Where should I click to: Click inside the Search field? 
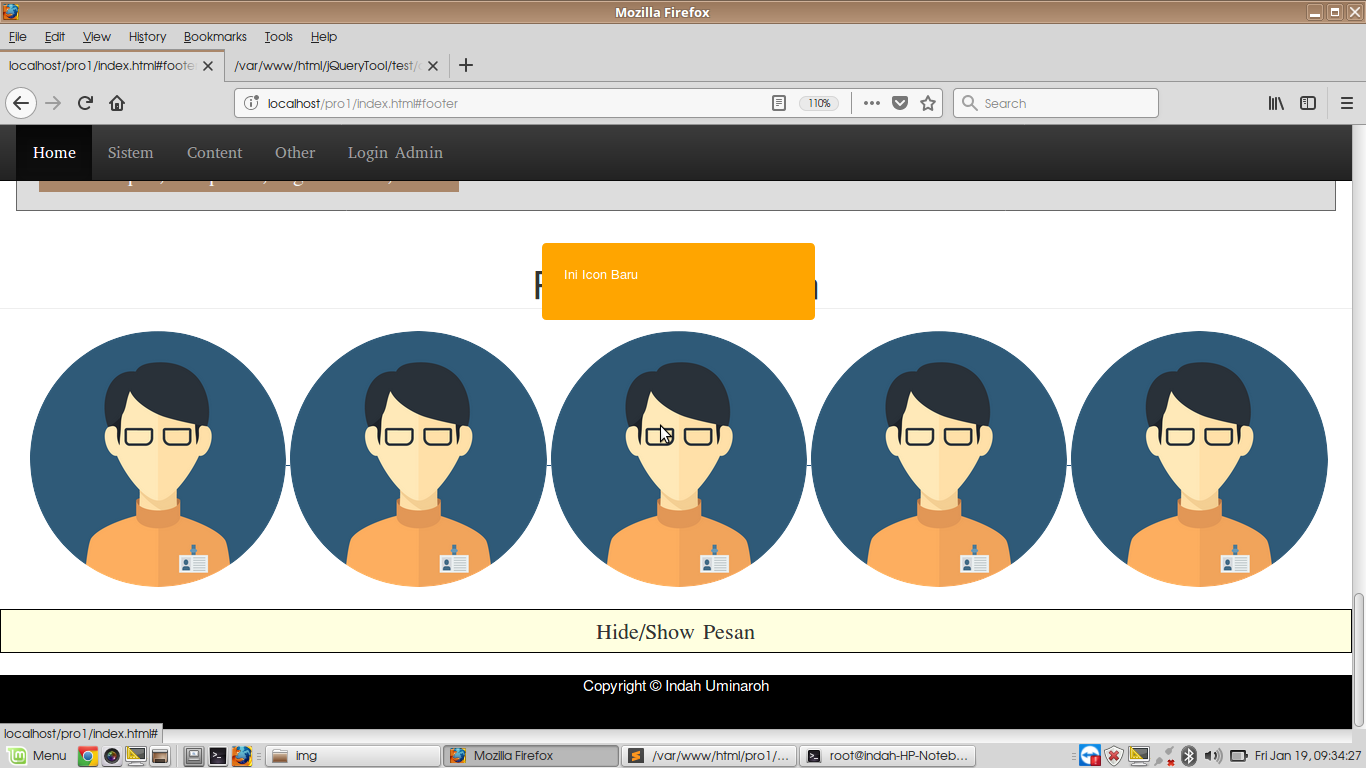[x=1056, y=102]
